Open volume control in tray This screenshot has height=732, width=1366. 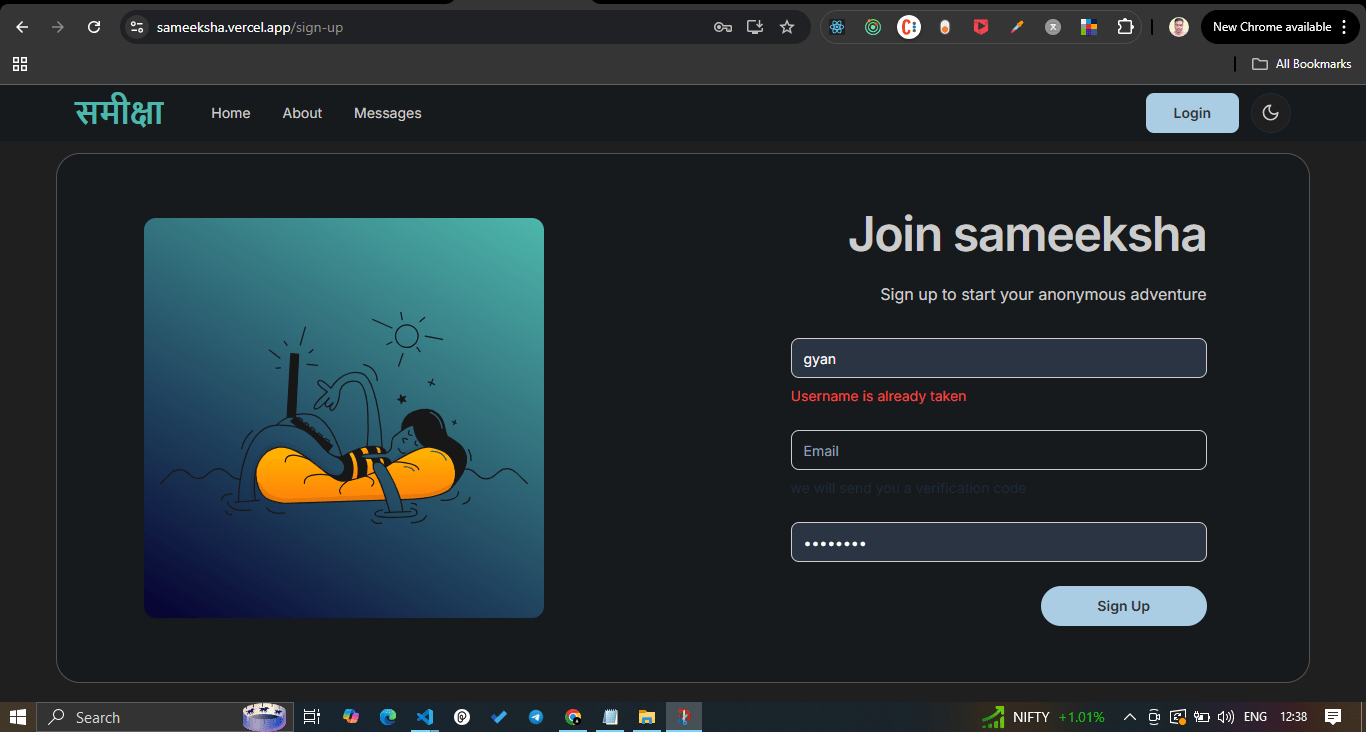click(x=1226, y=717)
